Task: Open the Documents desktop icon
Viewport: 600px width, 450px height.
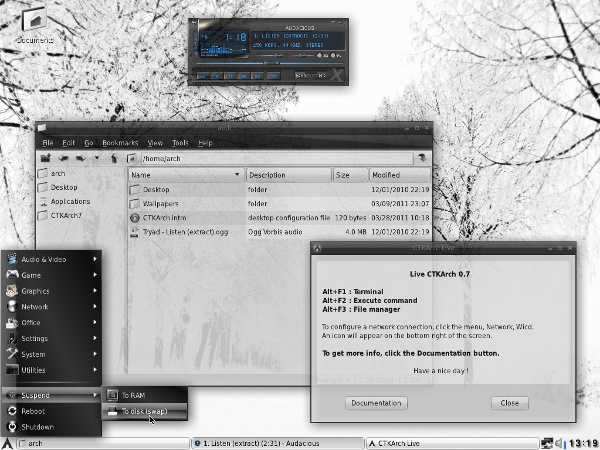Action: (x=32, y=20)
